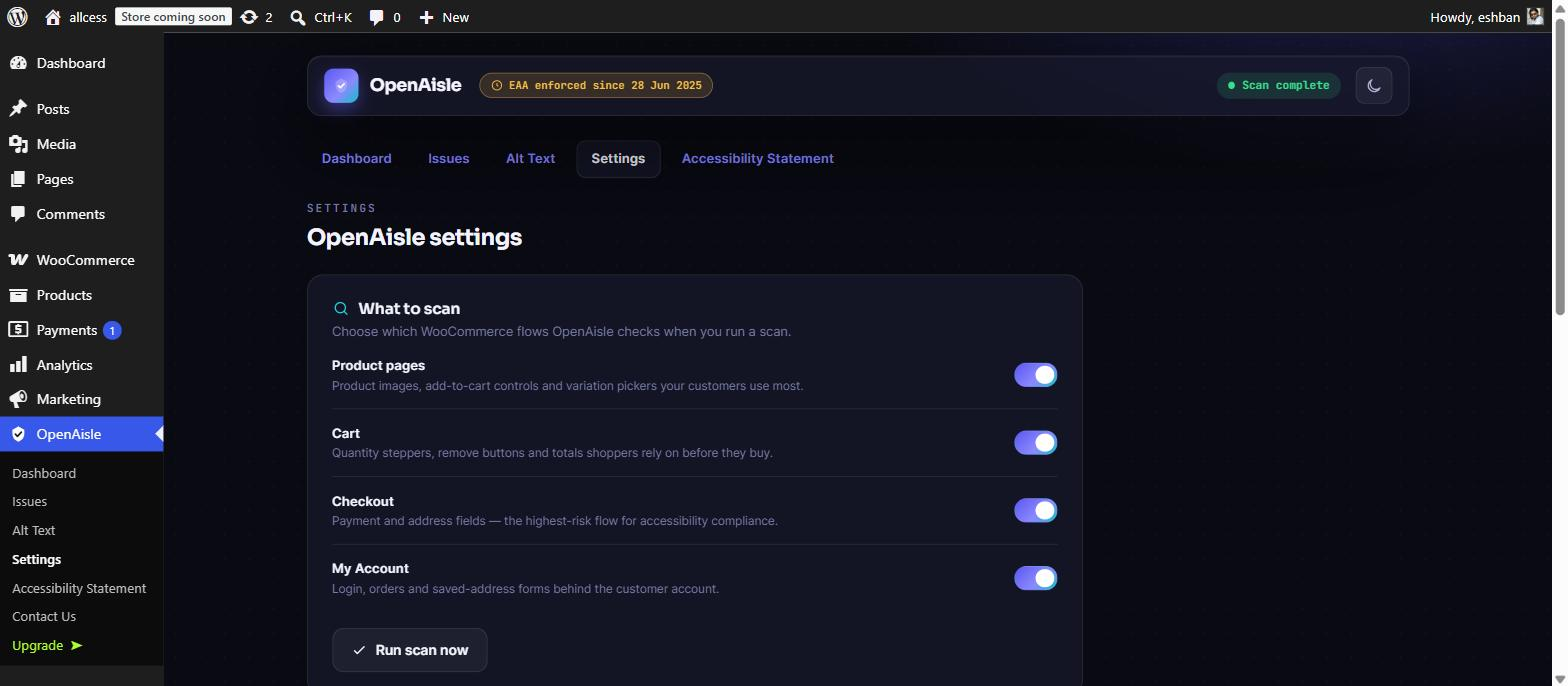Click the Scan complete status badge
The image size is (1568, 686).
click(1279, 86)
